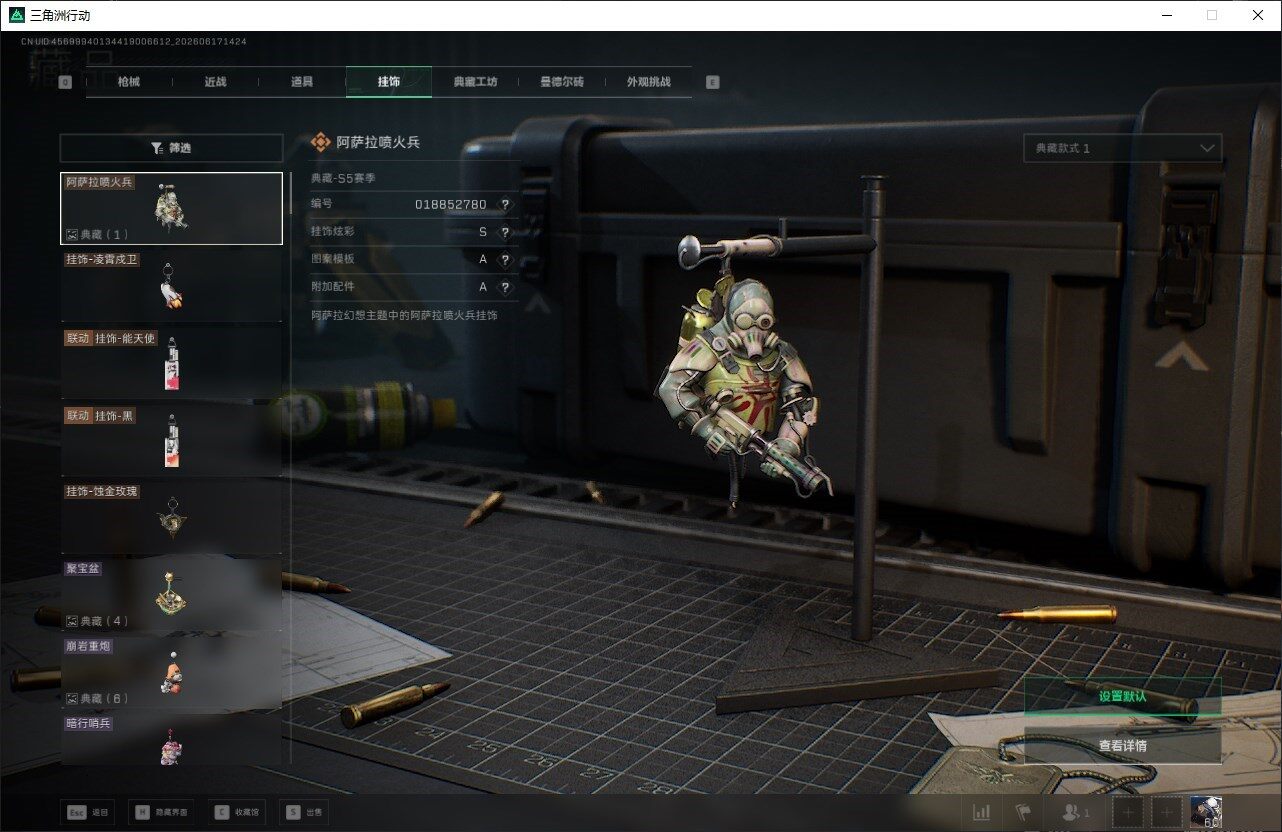Screen dimensions: 1282x832
Task: Click the picture icon beside 典藏（6）
Action: 72,698
